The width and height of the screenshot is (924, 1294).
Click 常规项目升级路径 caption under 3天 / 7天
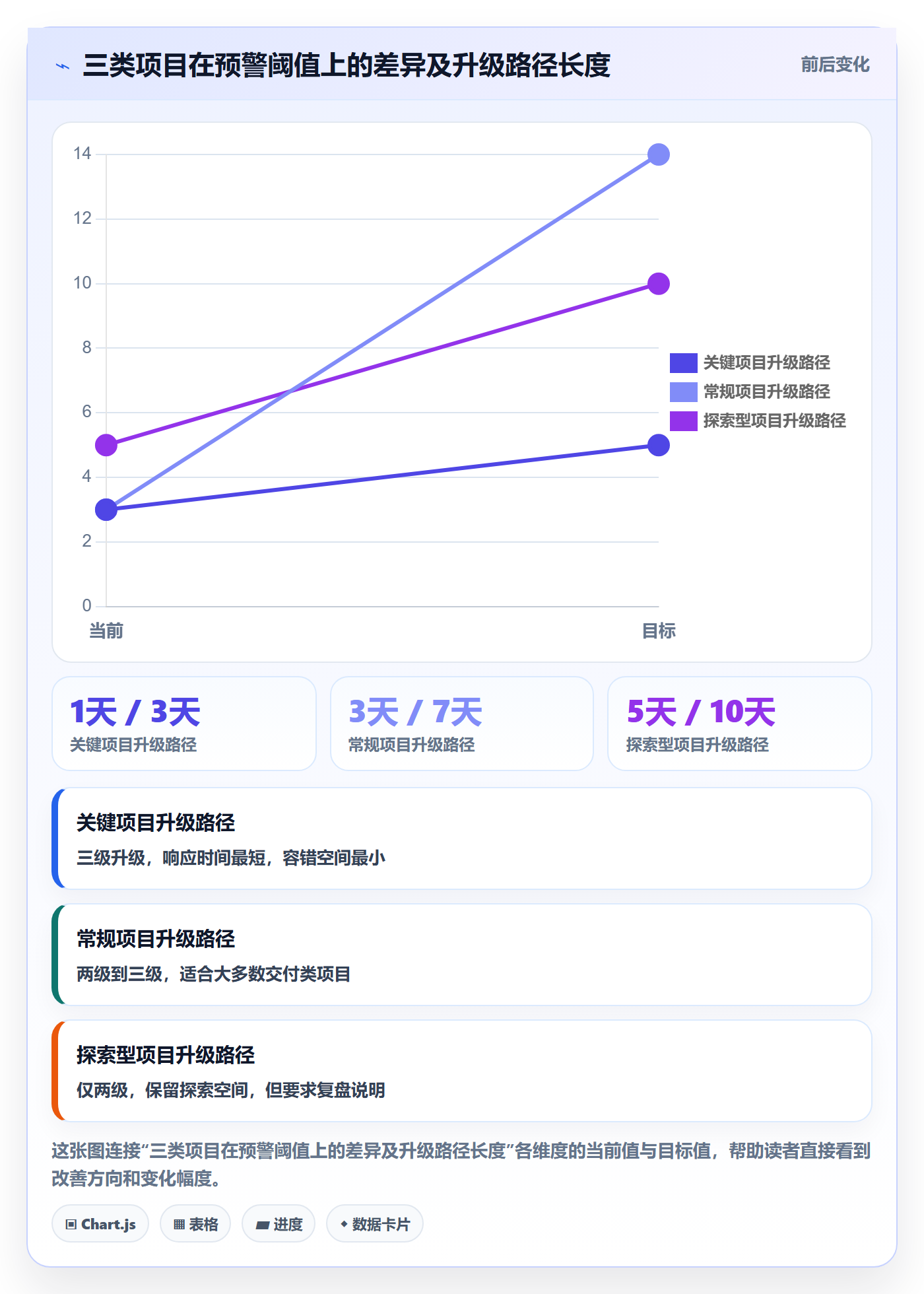tap(412, 745)
